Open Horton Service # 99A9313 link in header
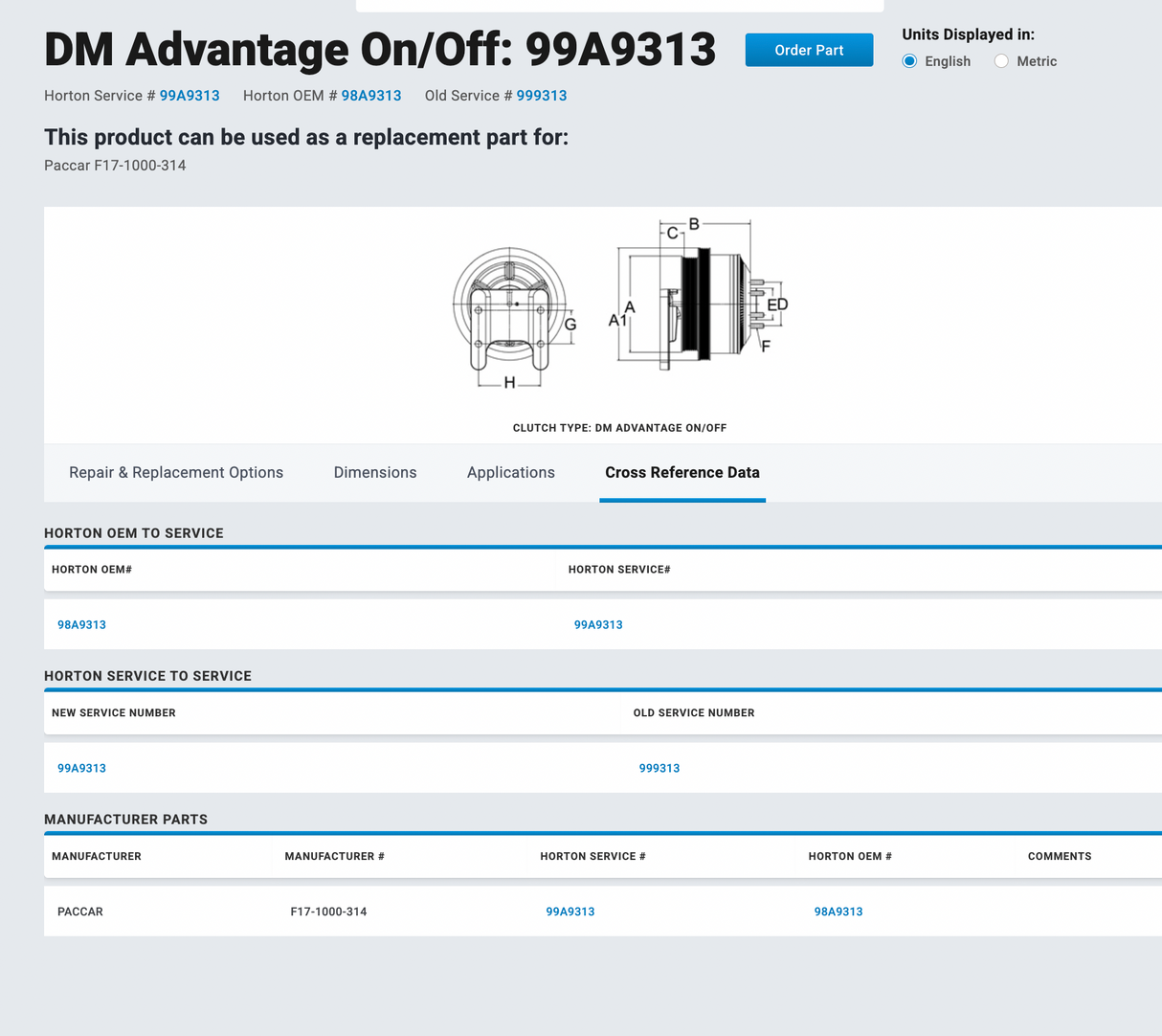This screenshot has width=1162, height=1036. coord(190,96)
